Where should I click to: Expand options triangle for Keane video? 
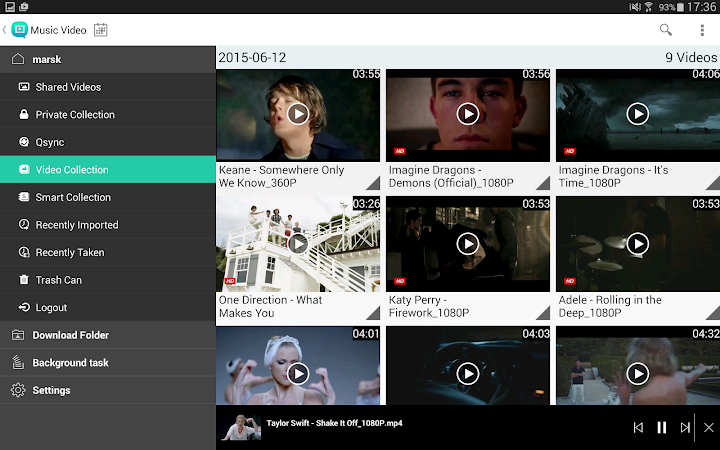[374, 184]
